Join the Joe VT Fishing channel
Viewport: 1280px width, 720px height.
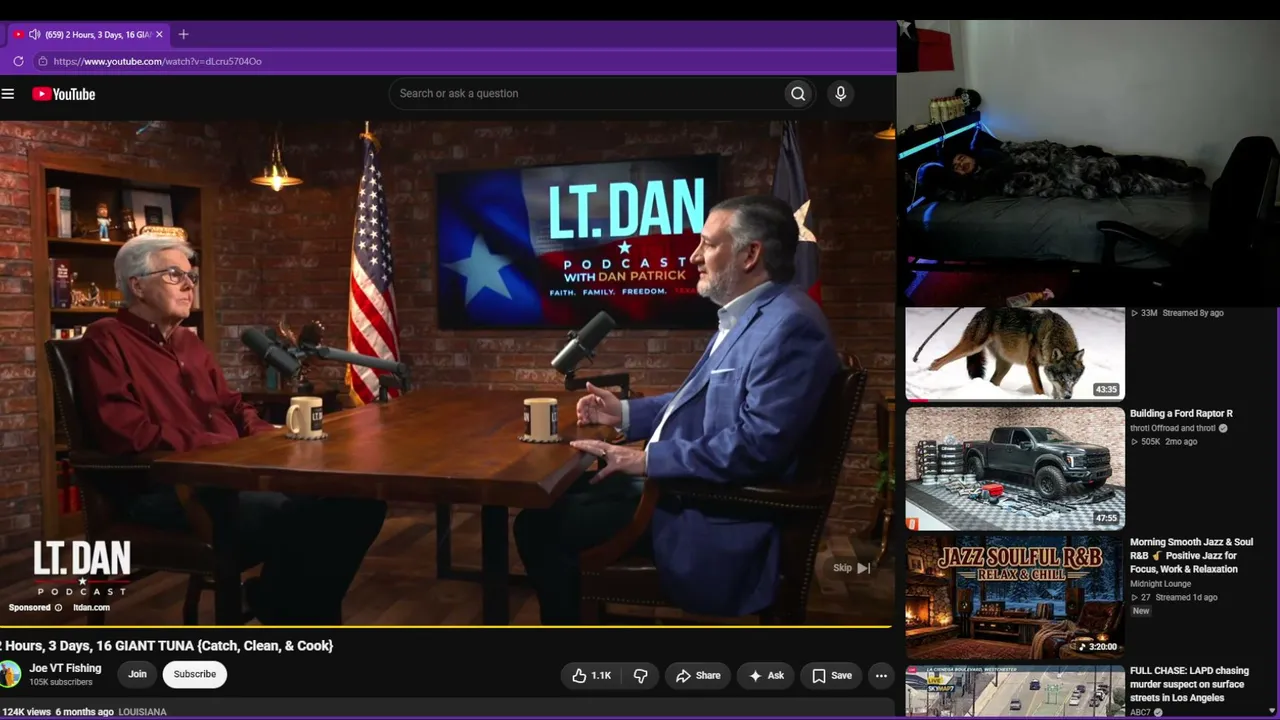coord(137,674)
